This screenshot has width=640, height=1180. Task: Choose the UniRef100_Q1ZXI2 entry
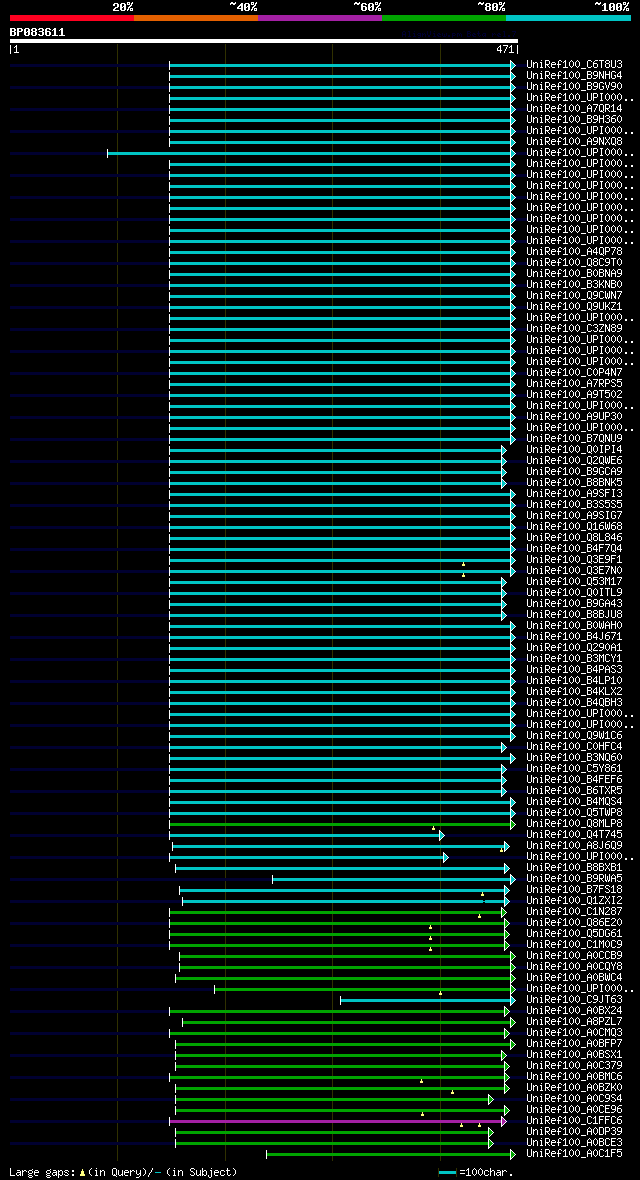574,901
